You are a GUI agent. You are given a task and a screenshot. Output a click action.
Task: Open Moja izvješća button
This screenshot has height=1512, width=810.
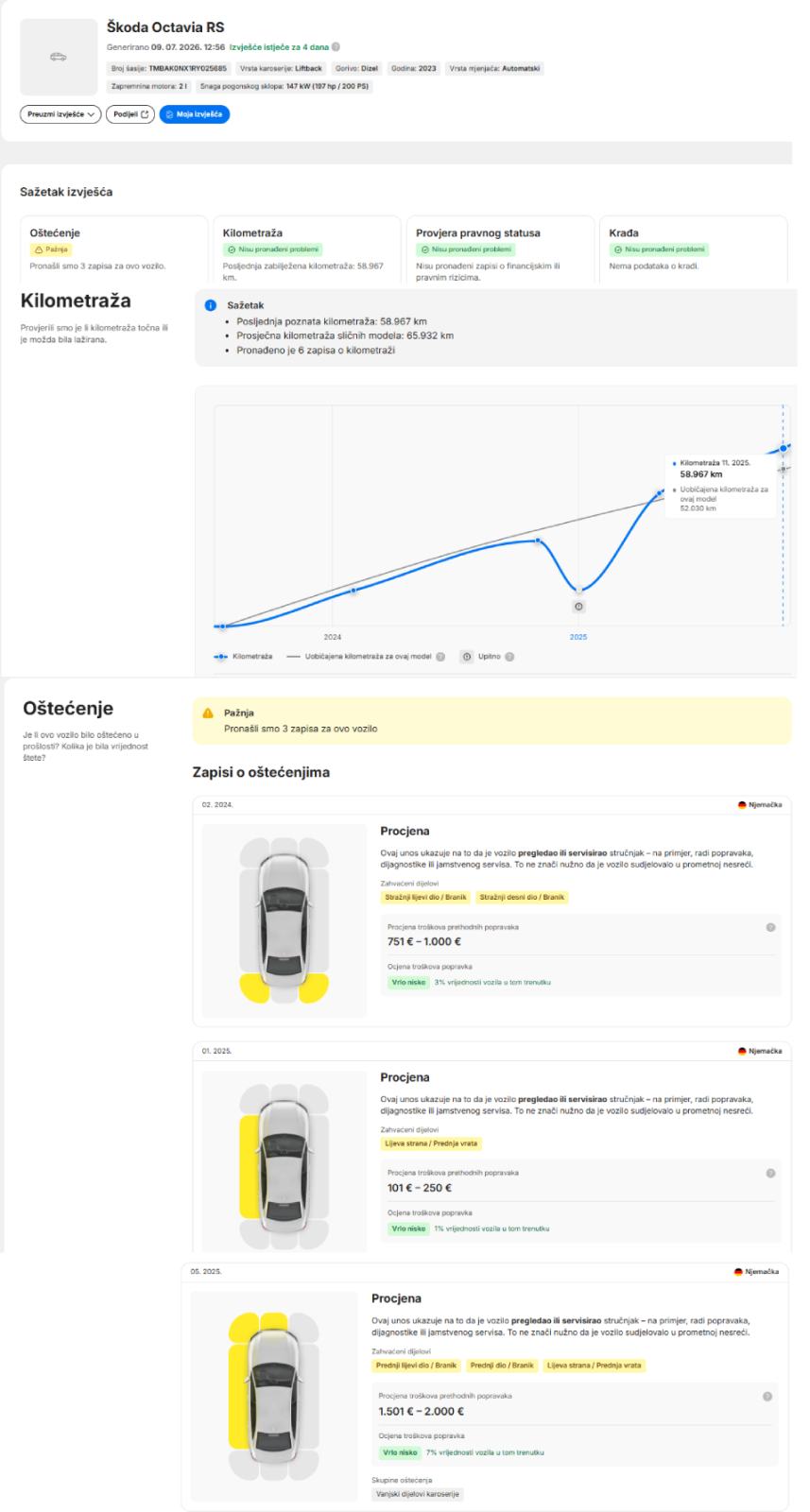click(195, 114)
